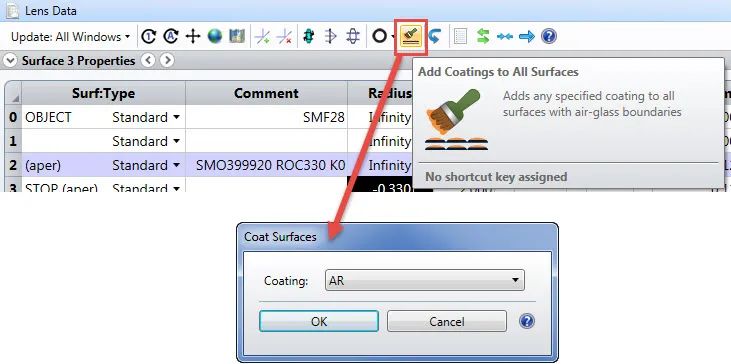Image resolution: width=731 pixels, height=364 pixels.
Task: Click the blue help icon in Lens Data toolbar
Action: [x=549, y=36]
